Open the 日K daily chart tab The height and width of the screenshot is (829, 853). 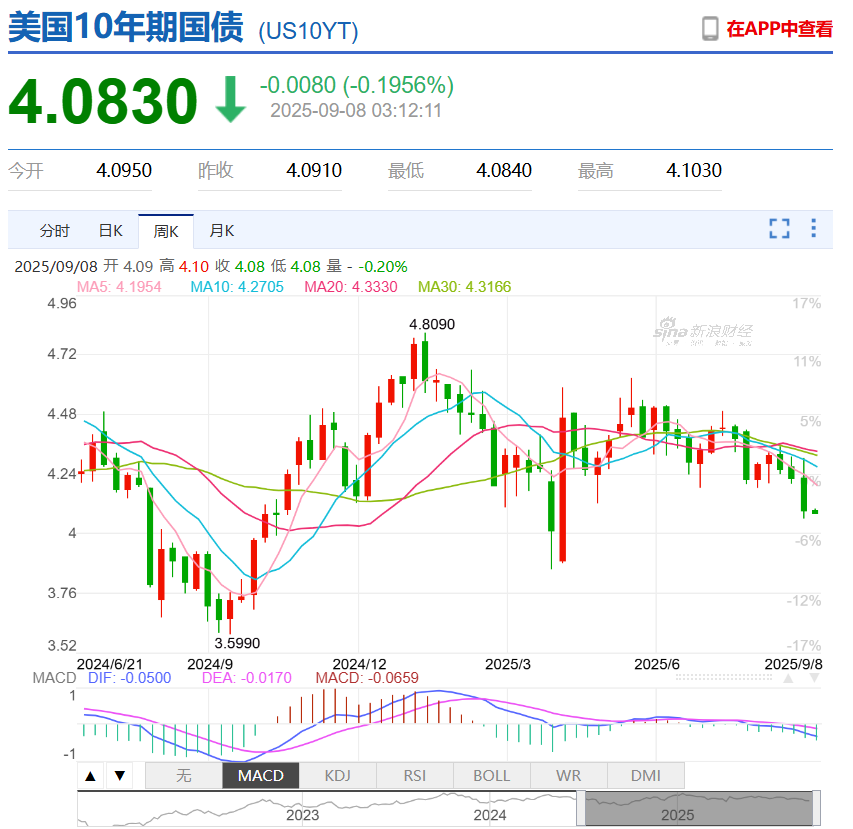point(110,231)
